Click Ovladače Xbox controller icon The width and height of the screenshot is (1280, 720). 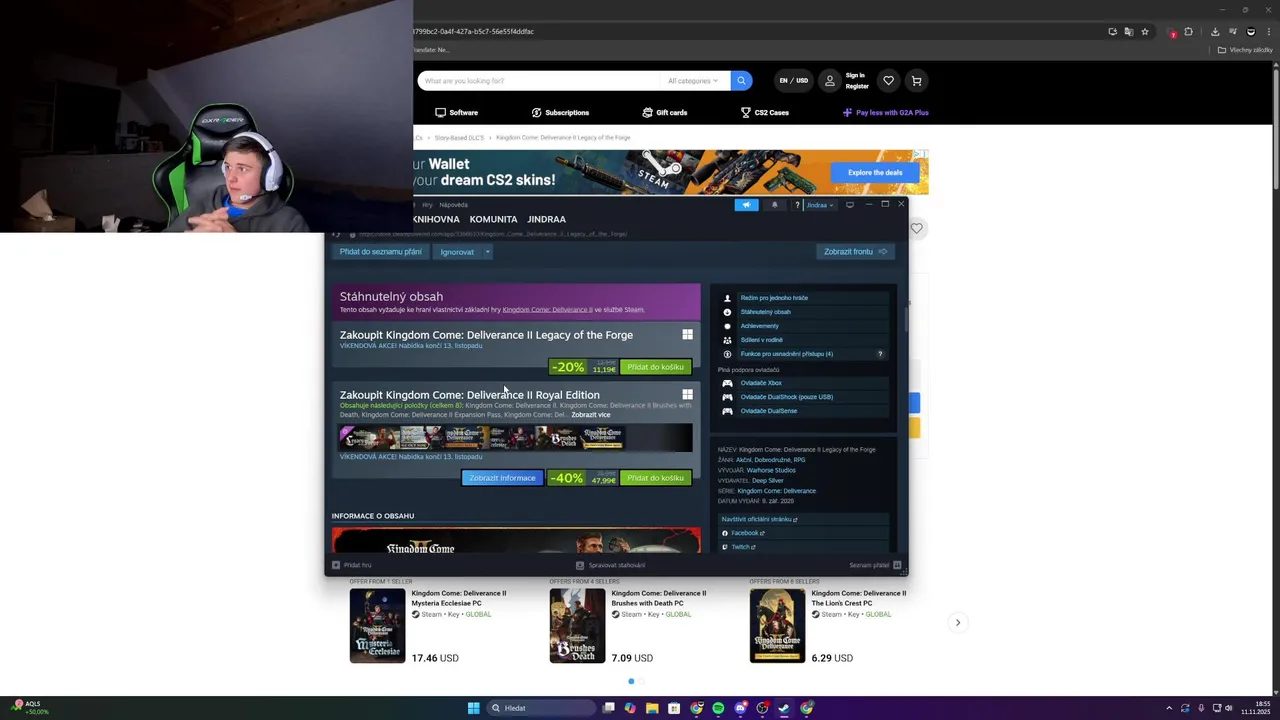[x=727, y=383]
